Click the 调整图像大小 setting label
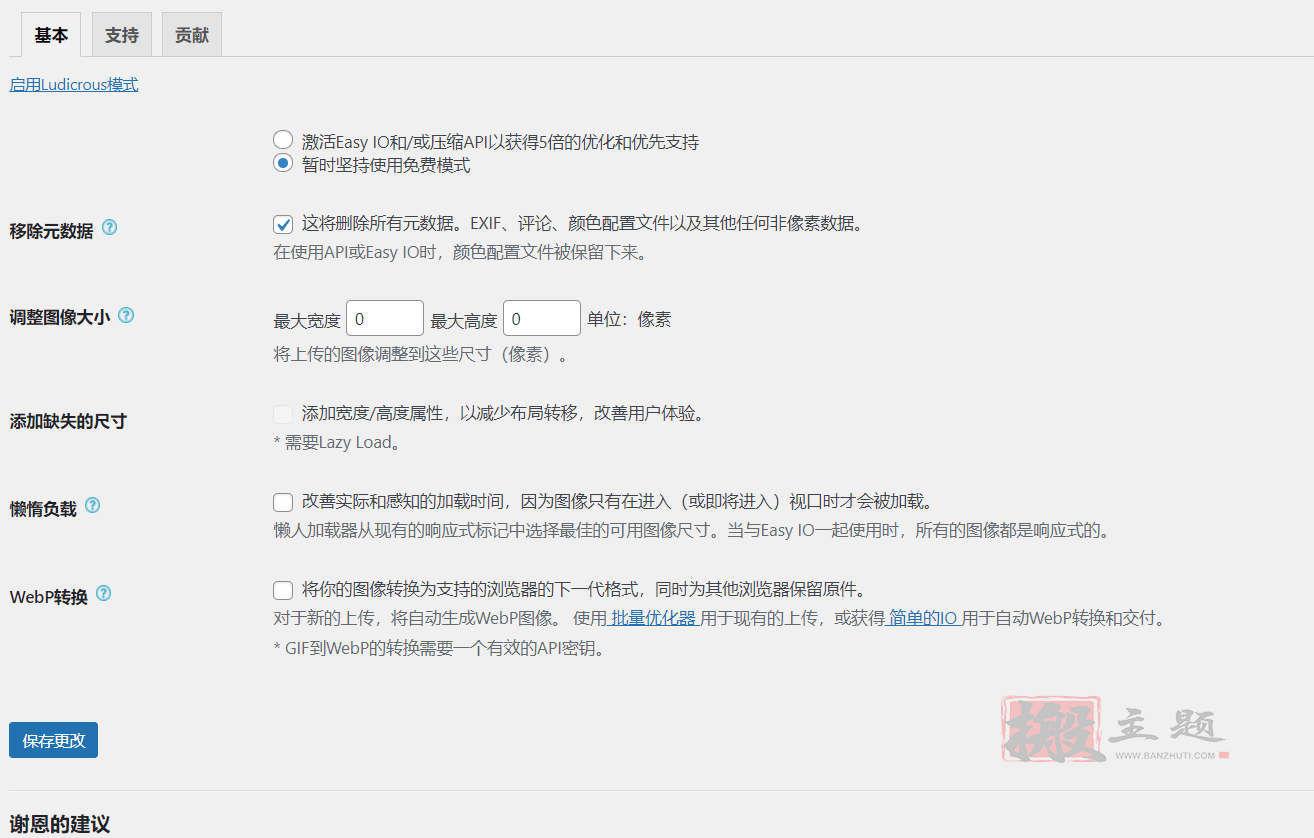 (59, 319)
